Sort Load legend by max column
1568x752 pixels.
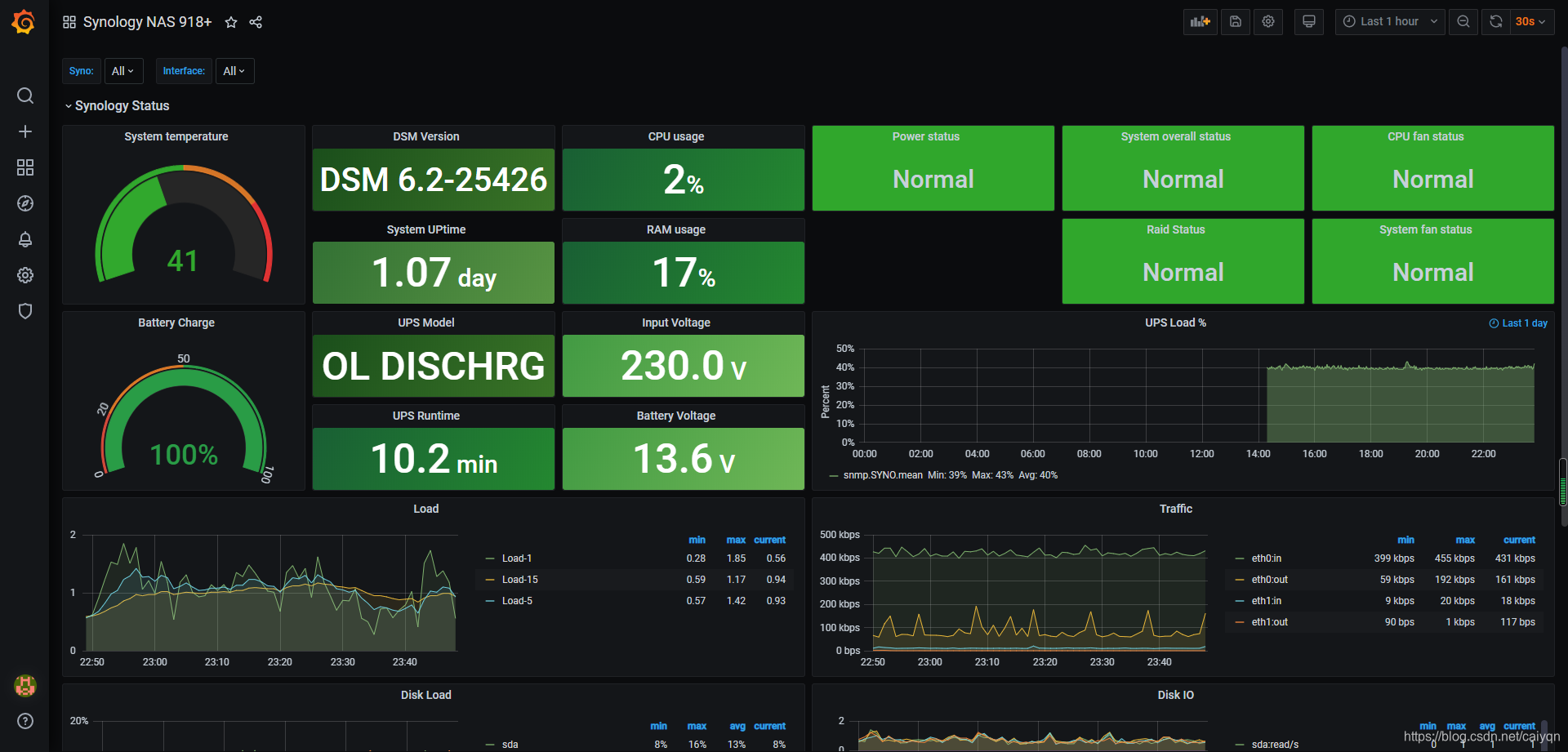pos(736,541)
